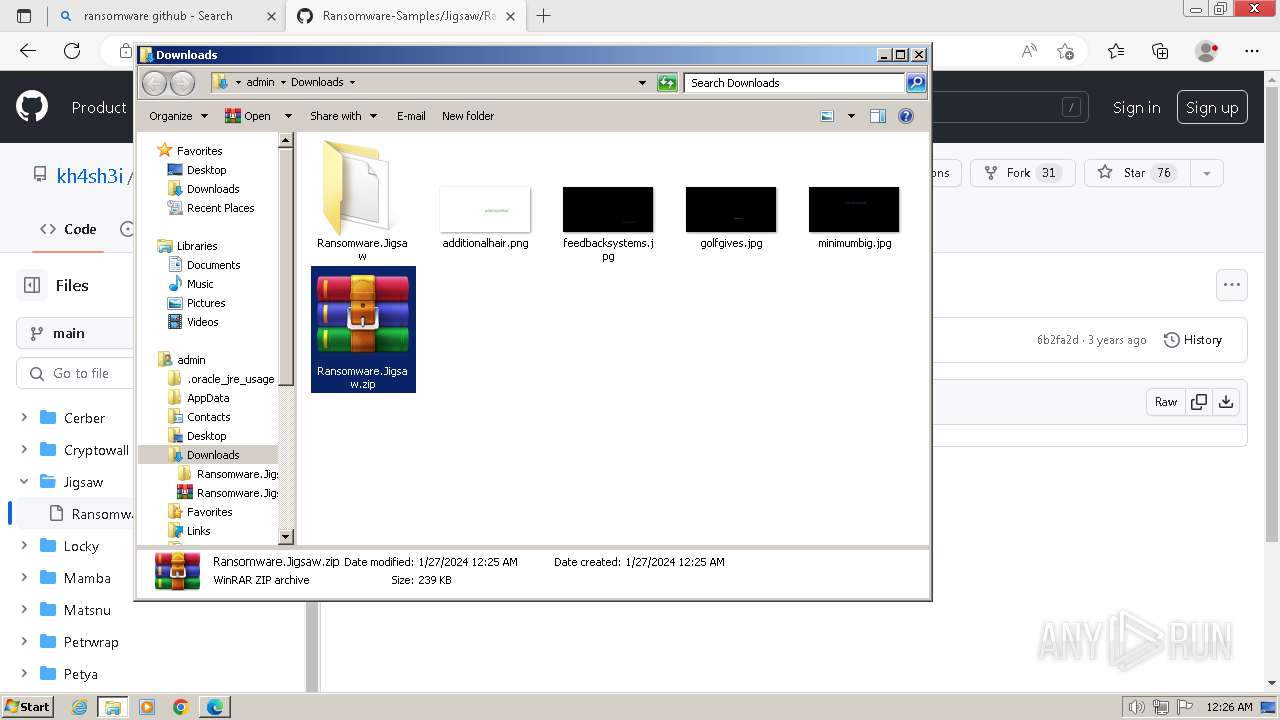The image size is (1280, 720).
Task: Open the Explorer help question mark icon
Action: coord(906,116)
